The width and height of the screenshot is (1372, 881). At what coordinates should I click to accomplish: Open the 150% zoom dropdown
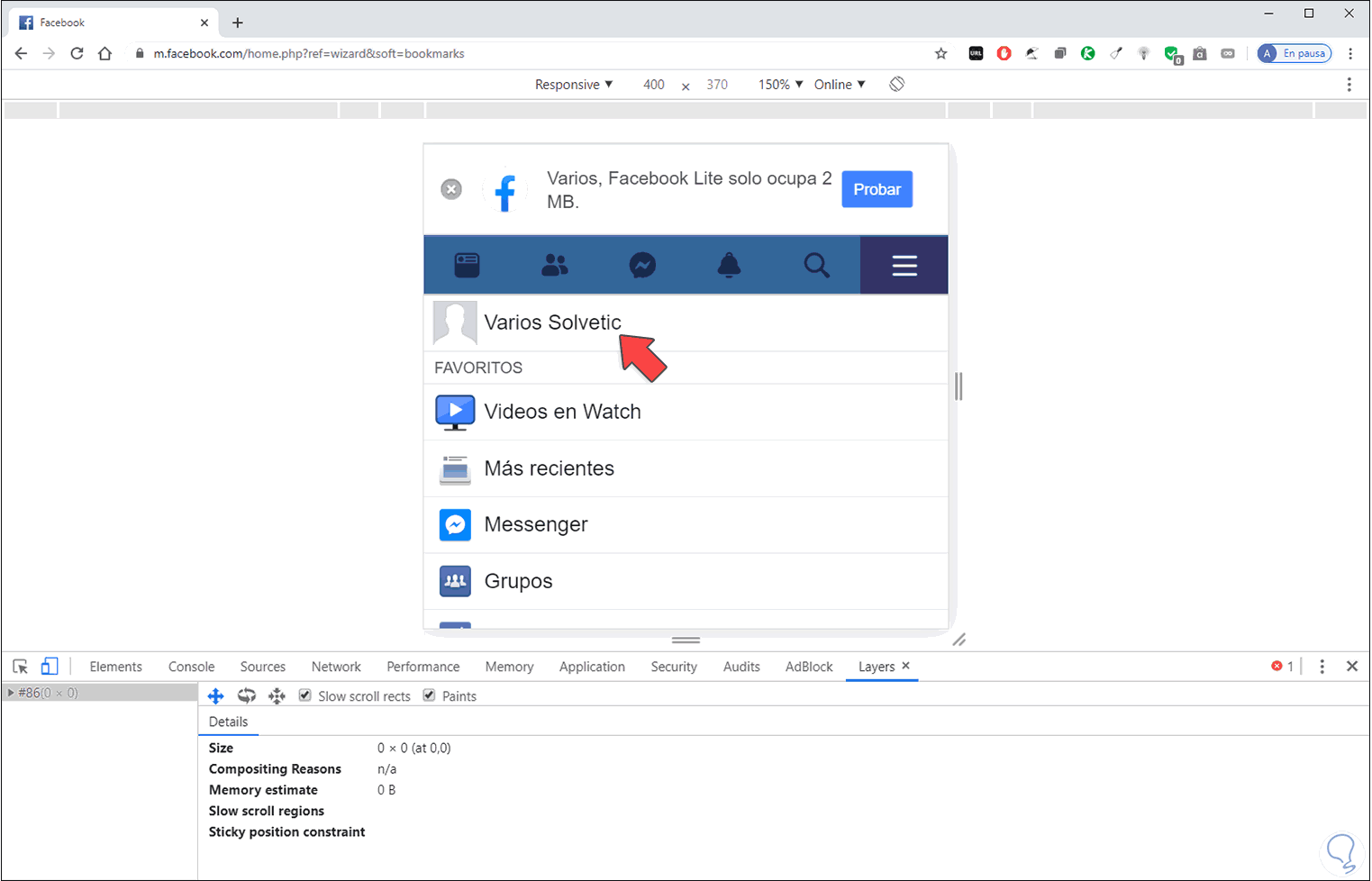780,85
